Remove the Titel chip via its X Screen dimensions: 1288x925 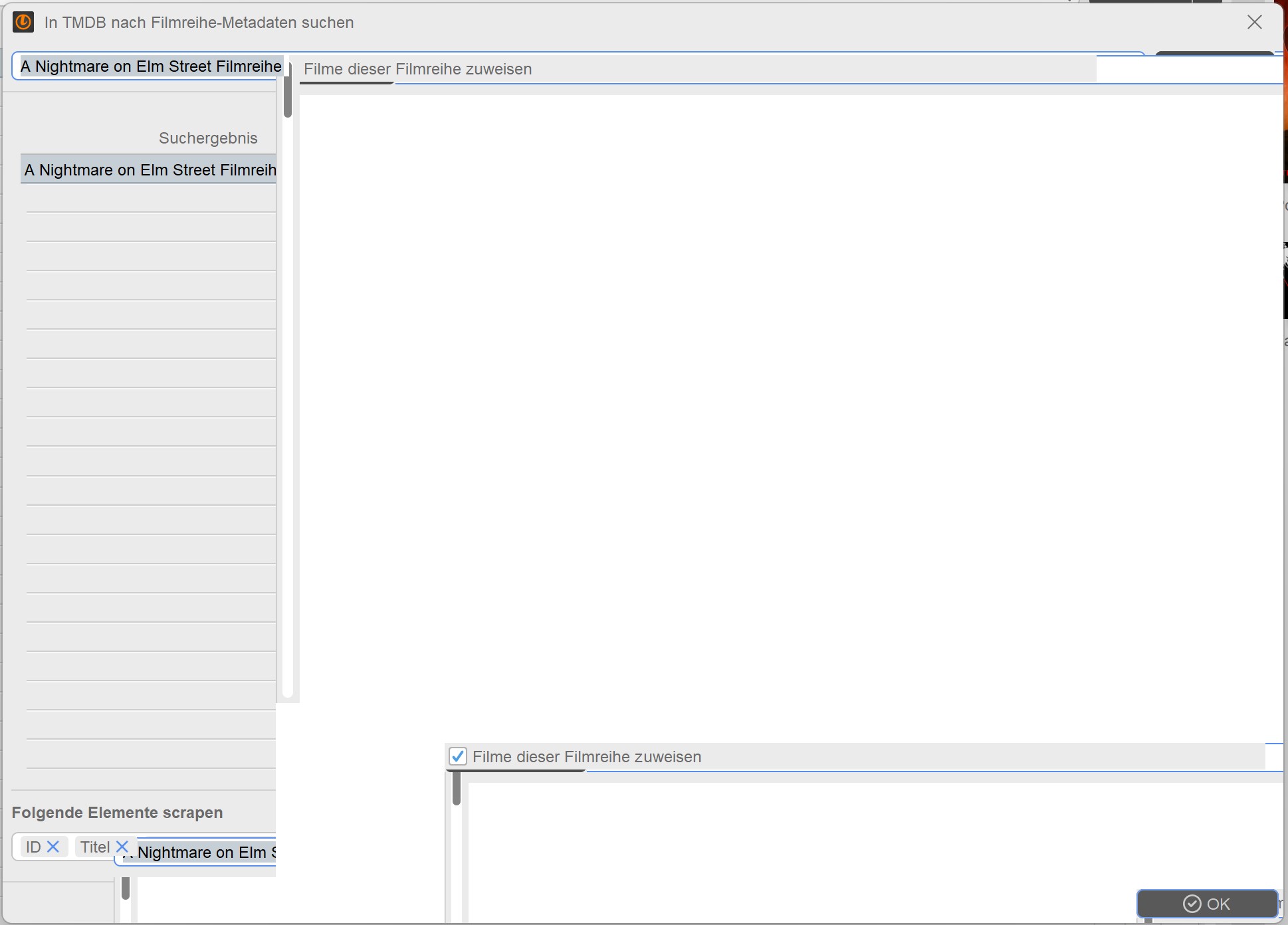[x=122, y=847]
